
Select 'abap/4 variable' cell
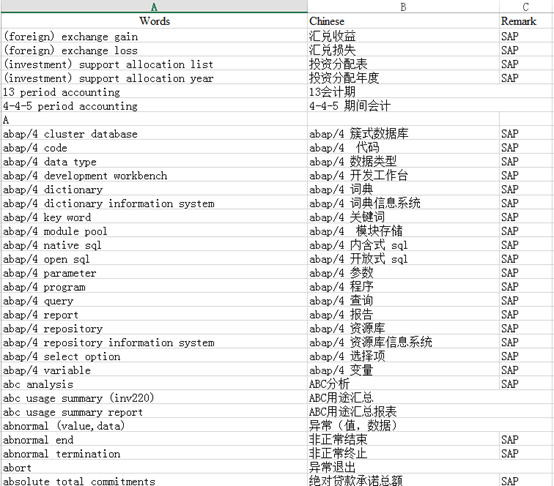point(154,370)
